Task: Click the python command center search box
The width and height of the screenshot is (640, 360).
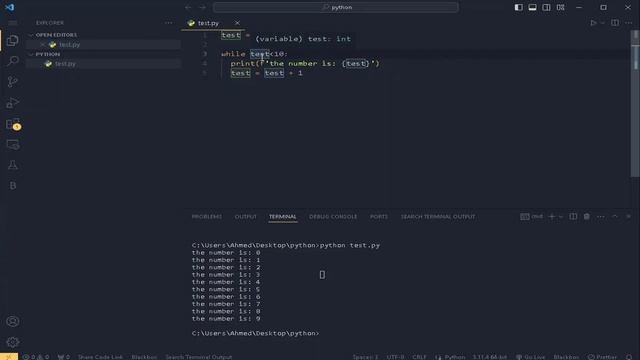Action: click(336, 7)
